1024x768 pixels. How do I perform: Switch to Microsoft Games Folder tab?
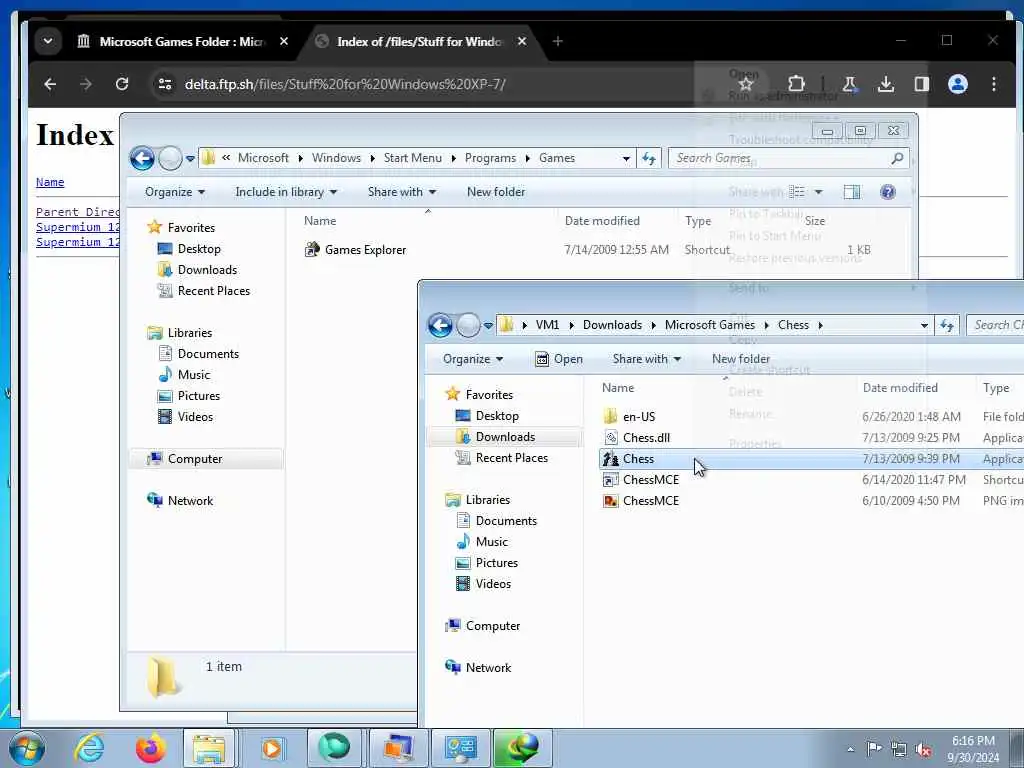click(x=182, y=41)
